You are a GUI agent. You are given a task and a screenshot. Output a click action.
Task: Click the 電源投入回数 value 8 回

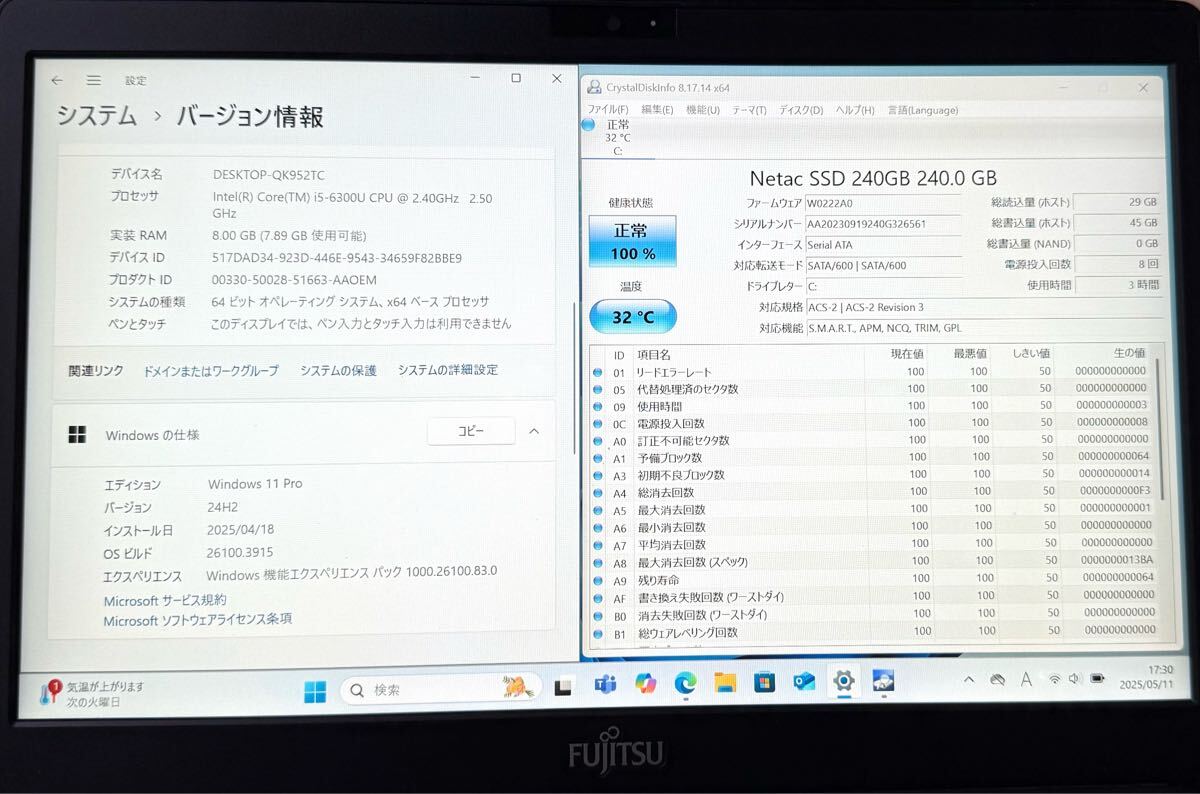[1117, 264]
